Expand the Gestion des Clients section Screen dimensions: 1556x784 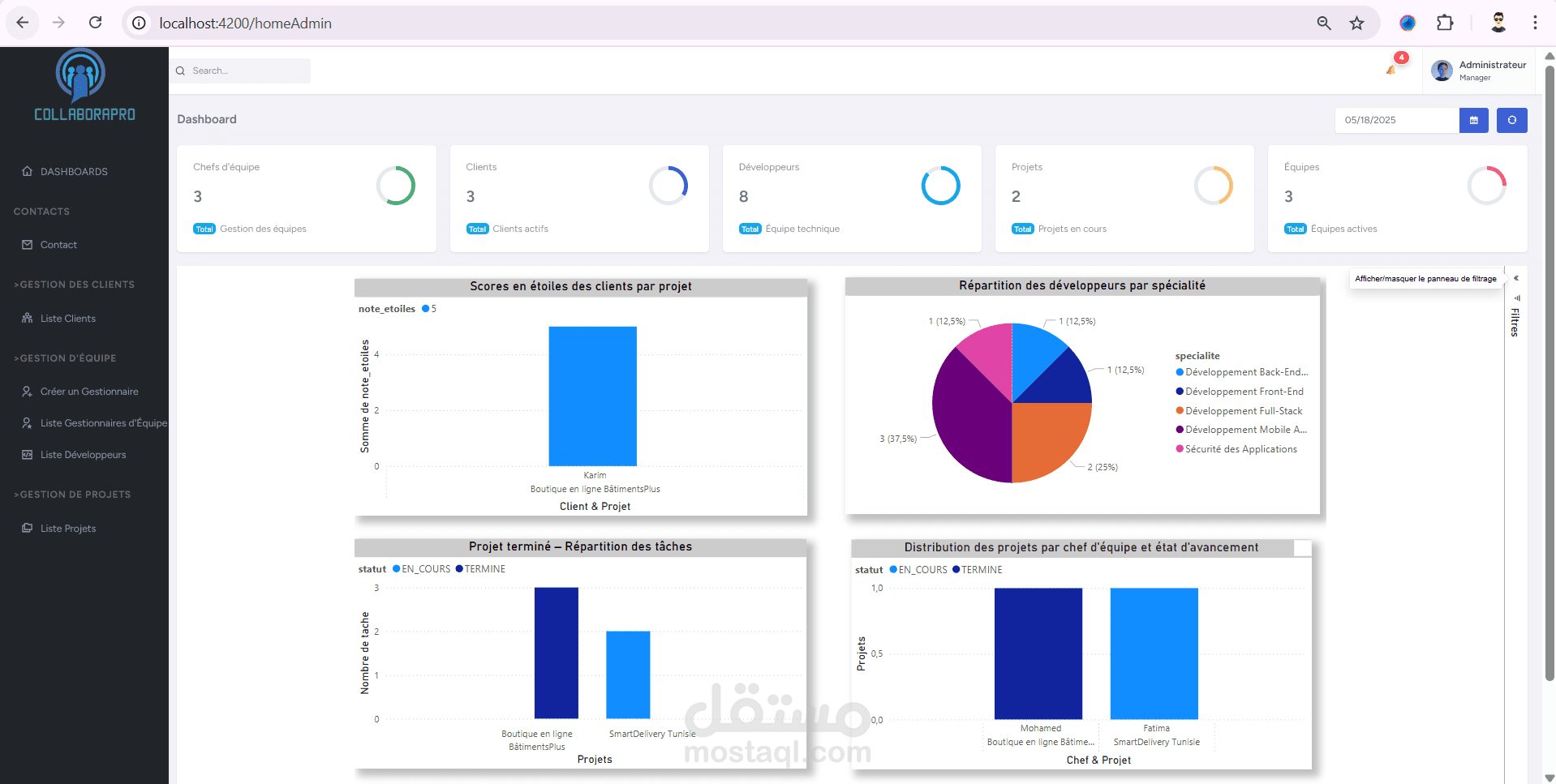[x=74, y=285]
